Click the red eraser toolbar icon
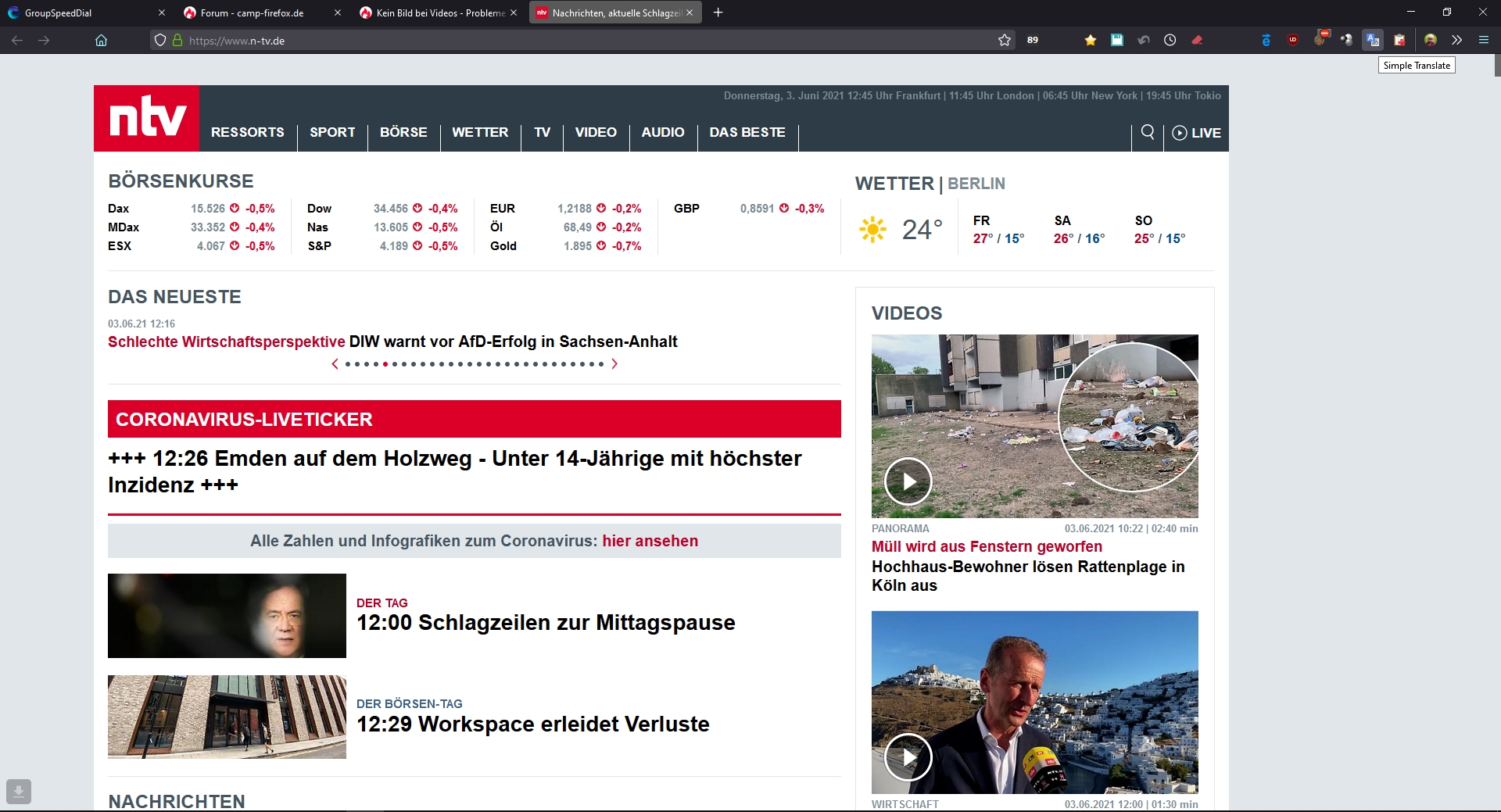This screenshot has width=1501, height=812. 1197,40
